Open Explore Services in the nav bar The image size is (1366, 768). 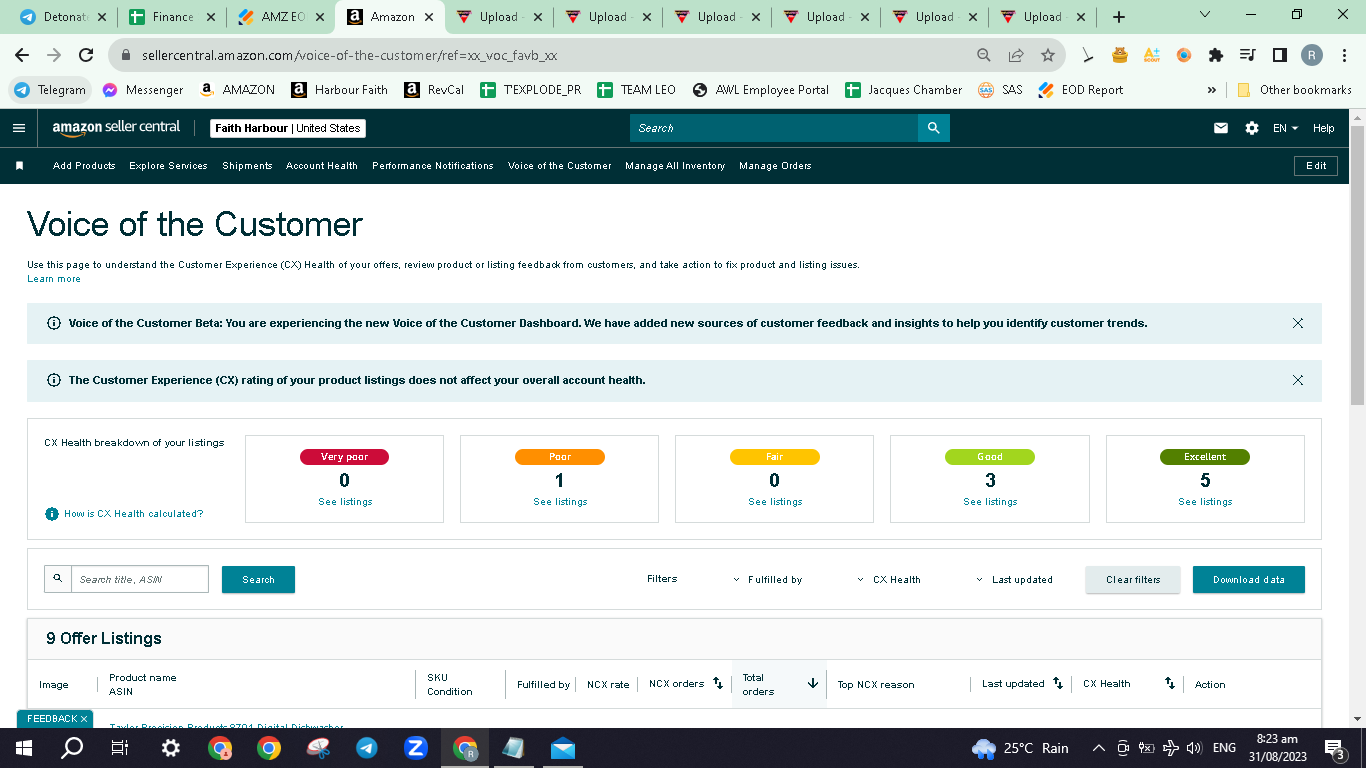click(168, 166)
